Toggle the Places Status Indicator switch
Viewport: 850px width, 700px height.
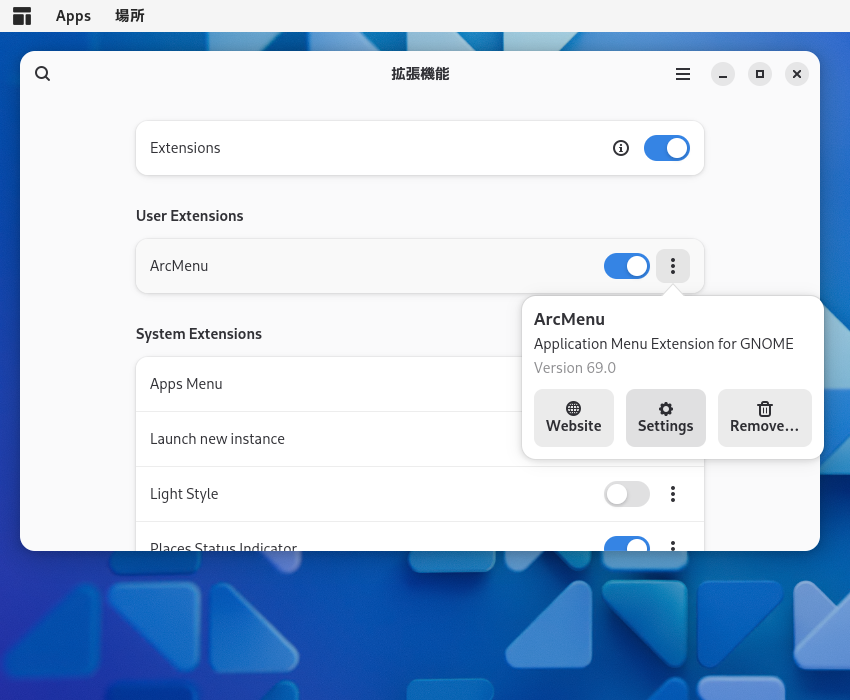click(x=627, y=544)
